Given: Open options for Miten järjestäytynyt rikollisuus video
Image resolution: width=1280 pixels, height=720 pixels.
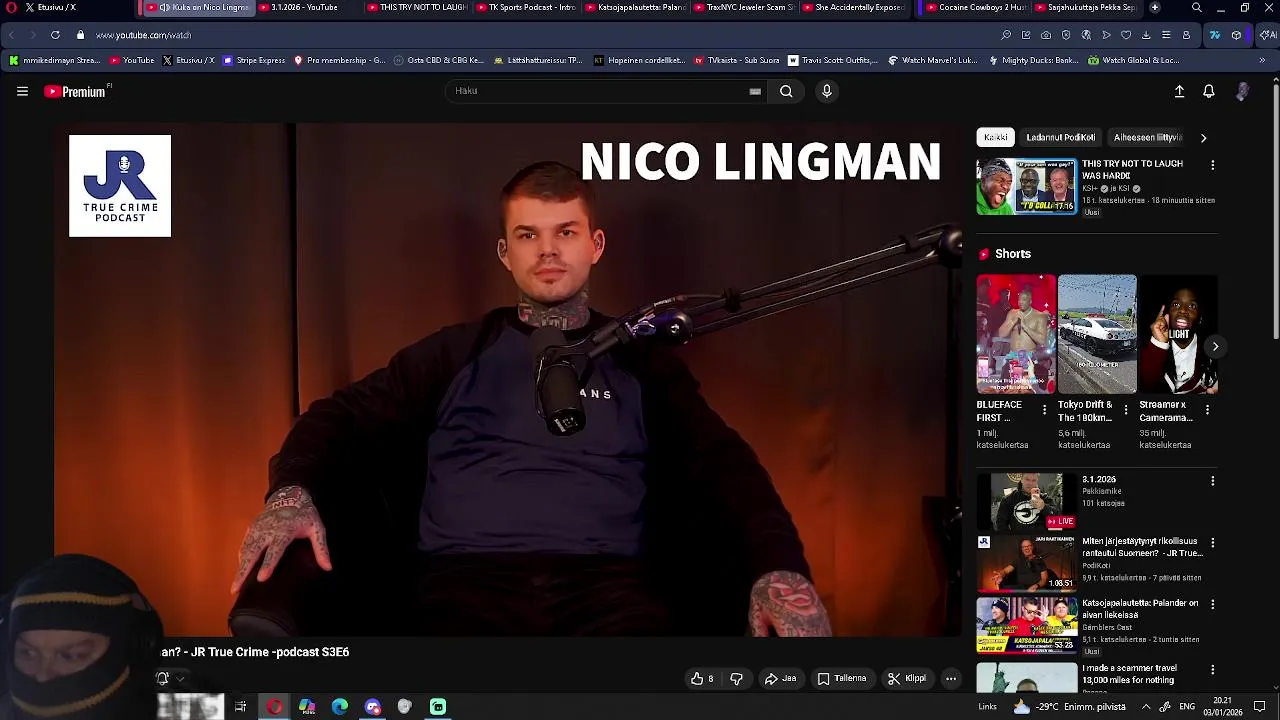Looking at the screenshot, I should coord(1212,543).
